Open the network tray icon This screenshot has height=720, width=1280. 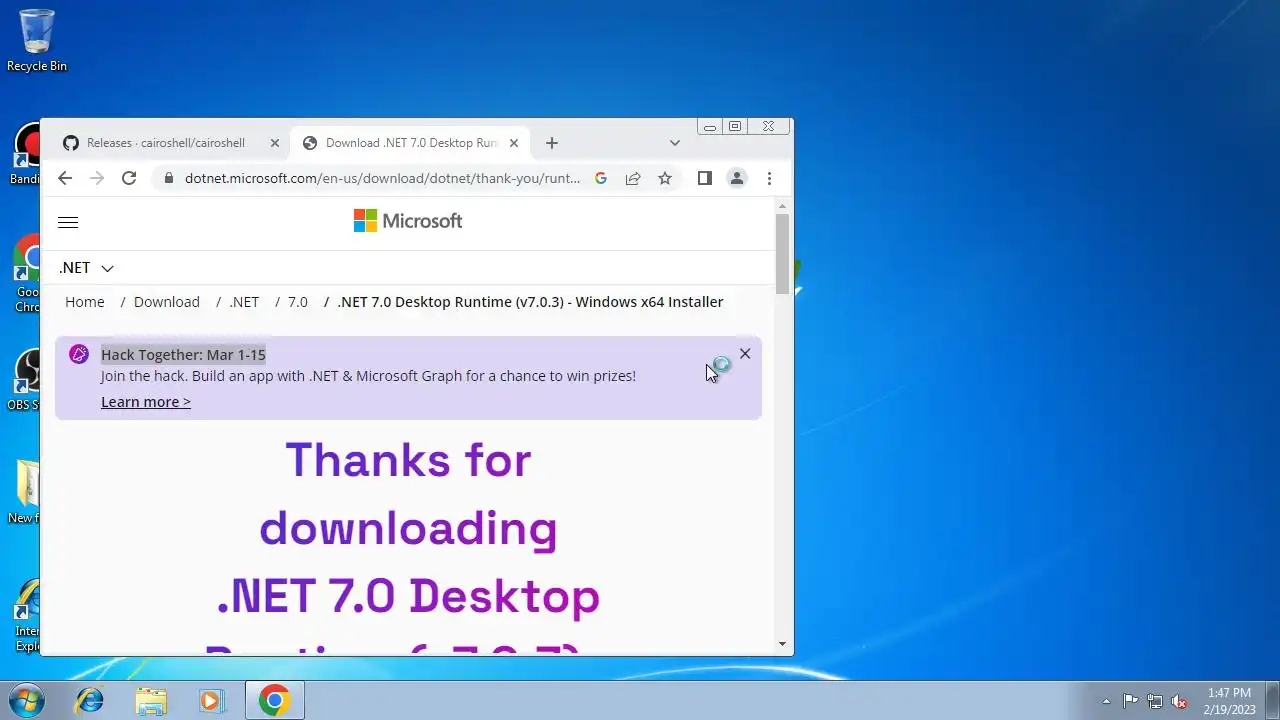(1155, 701)
